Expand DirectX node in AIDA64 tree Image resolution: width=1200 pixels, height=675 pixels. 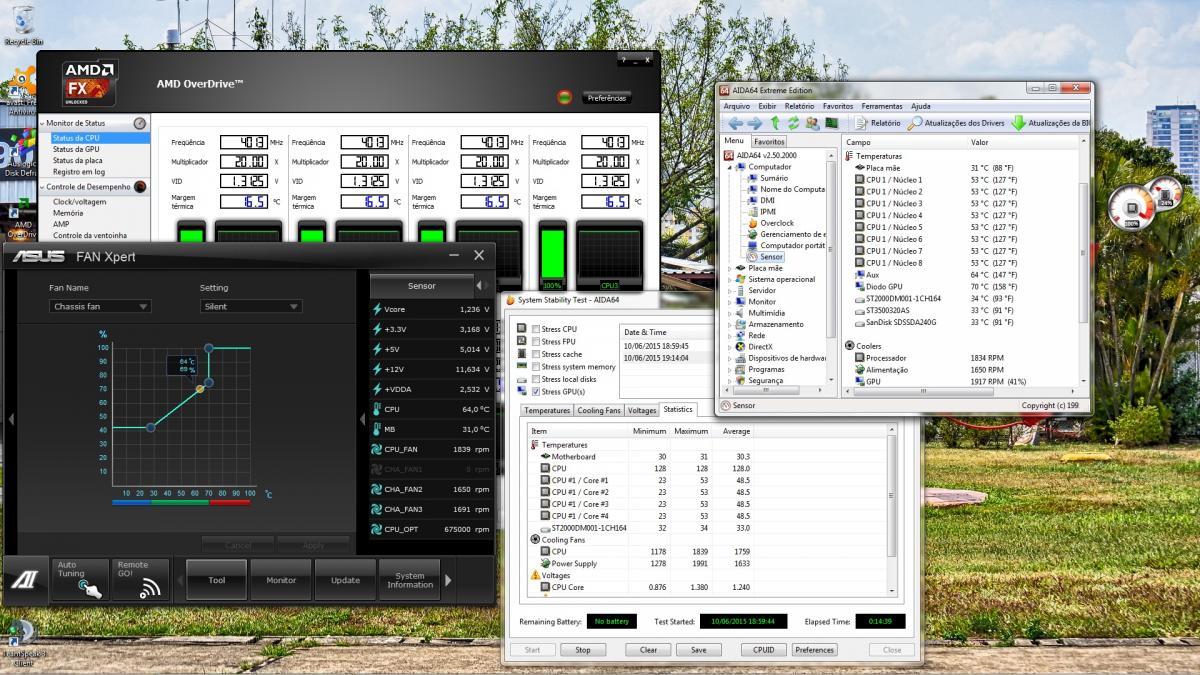point(729,347)
